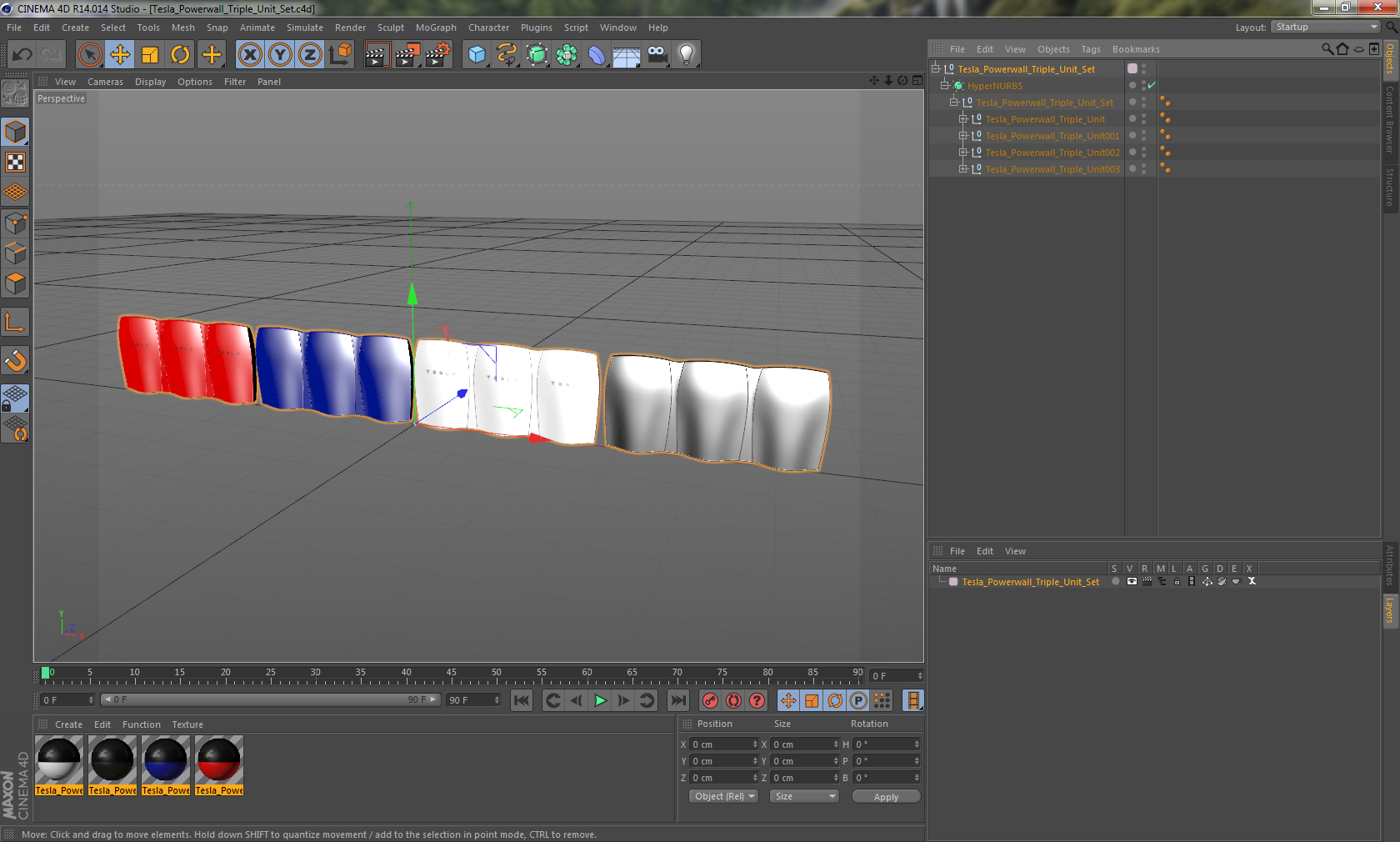Add a HyperNURBS generator object
This screenshot has width=1400, height=842.
(537, 55)
